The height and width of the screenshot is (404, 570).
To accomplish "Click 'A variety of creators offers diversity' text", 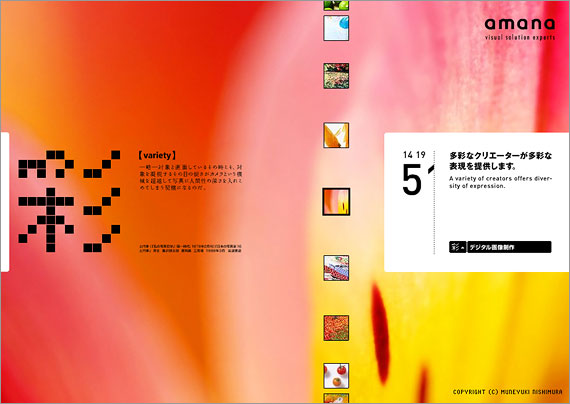I will tap(501, 182).
